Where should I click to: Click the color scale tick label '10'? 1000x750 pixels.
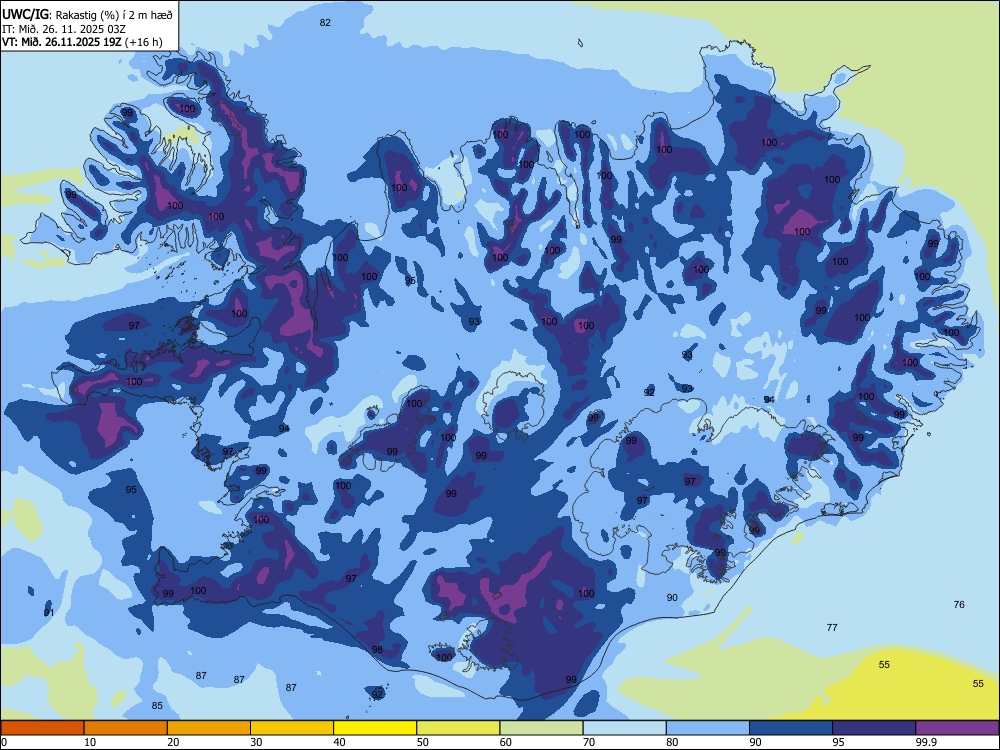point(90,742)
